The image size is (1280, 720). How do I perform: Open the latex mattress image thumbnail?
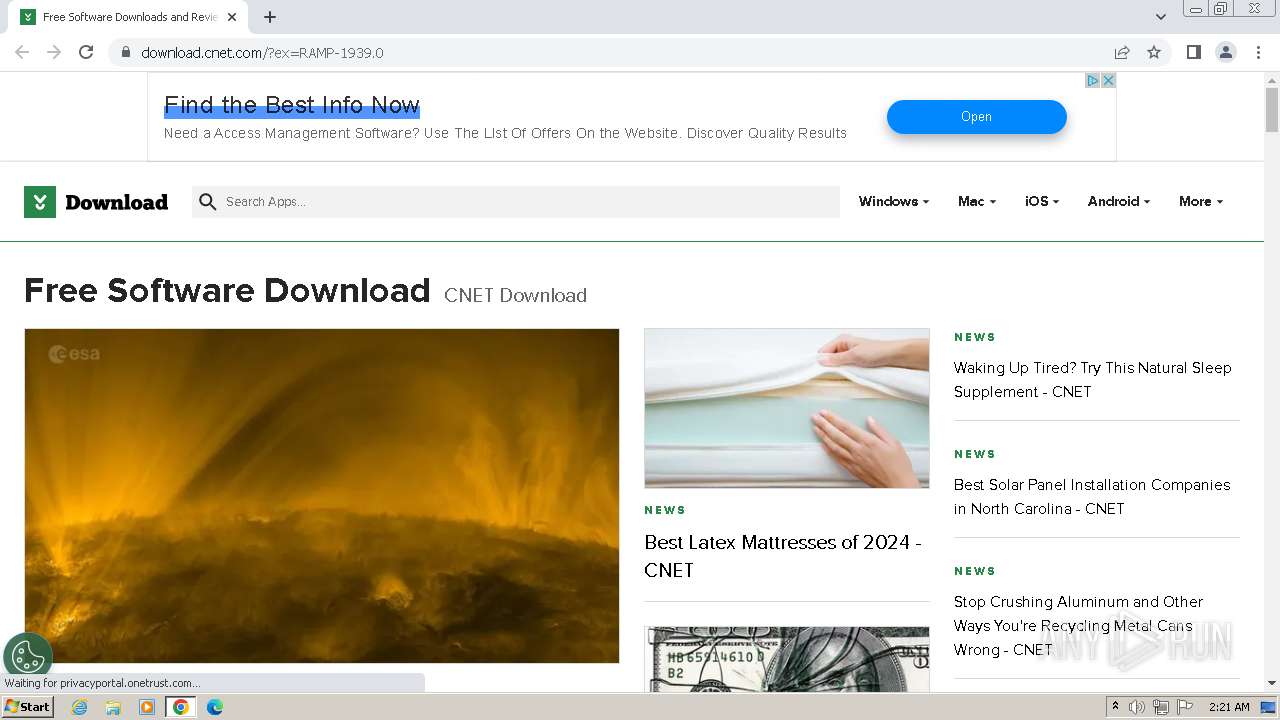787,408
